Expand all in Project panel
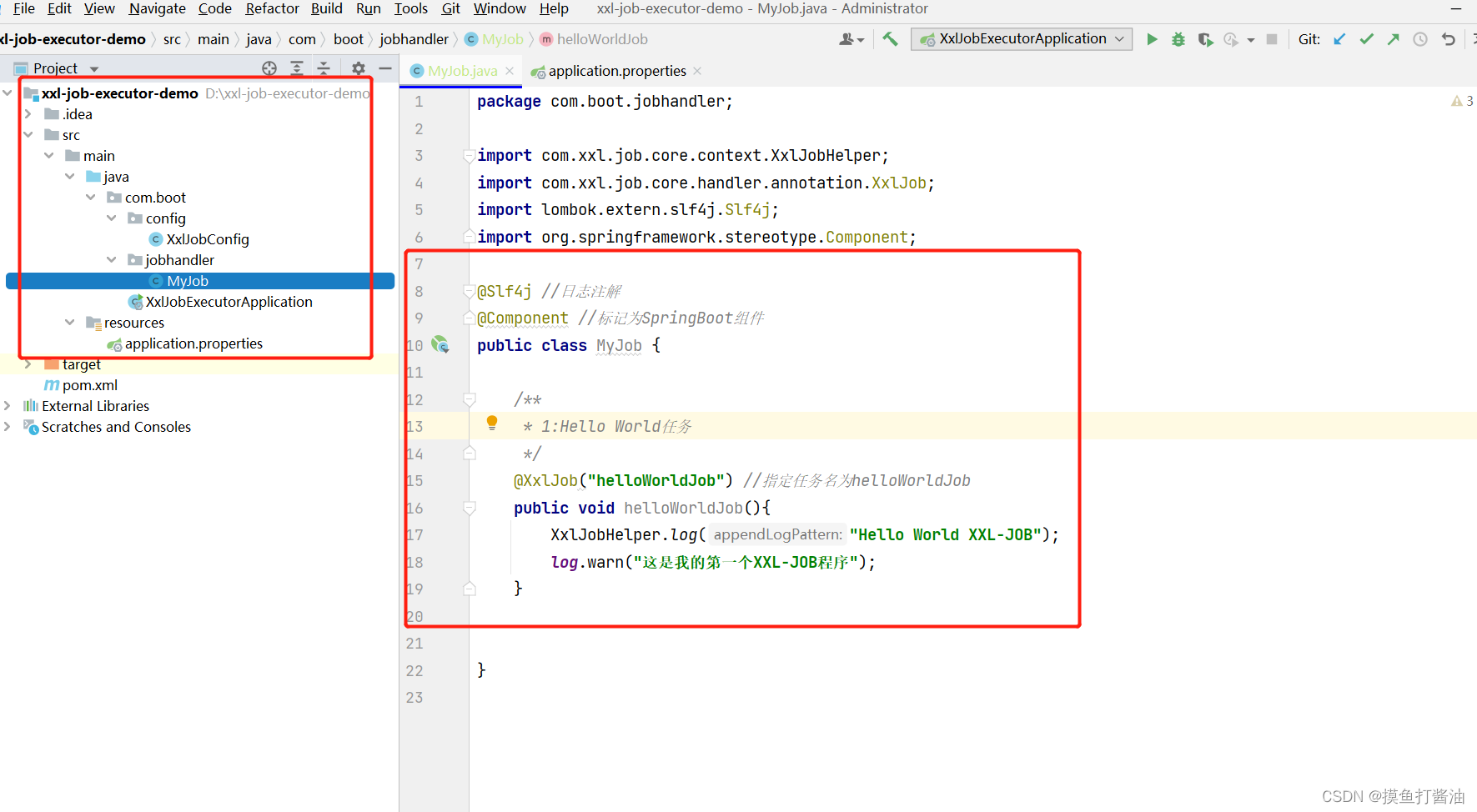The width and height of the screenshot is (1477, 812). (297, 68)
